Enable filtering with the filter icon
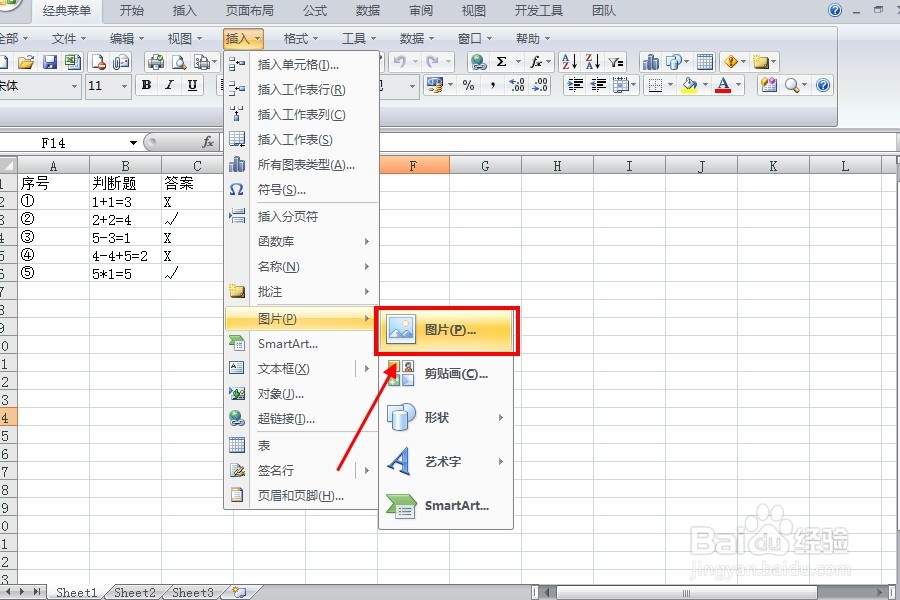The width and height of the screenshot is (900, 600). (x=613, y=62)
